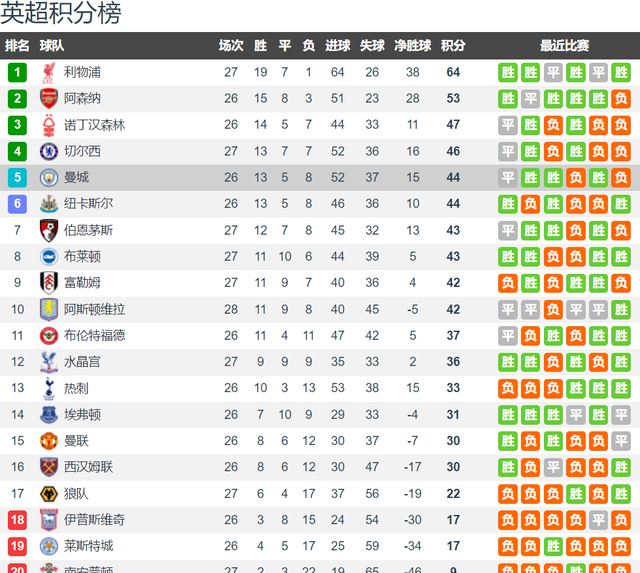The image size is (640, 573).
Task: Open the 布伦特福德 team link
Action: tap(94, 335)
